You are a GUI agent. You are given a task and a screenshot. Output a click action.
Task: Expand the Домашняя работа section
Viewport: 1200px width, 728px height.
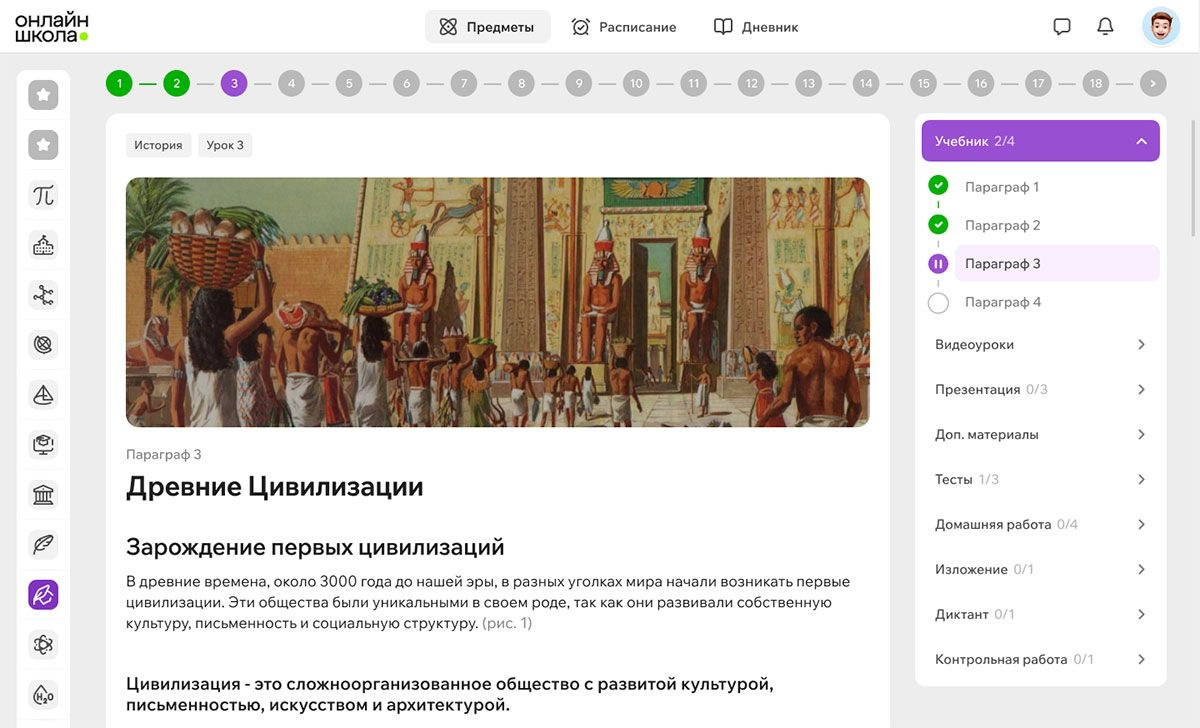pyautogui.click(x=1040, y=525)
